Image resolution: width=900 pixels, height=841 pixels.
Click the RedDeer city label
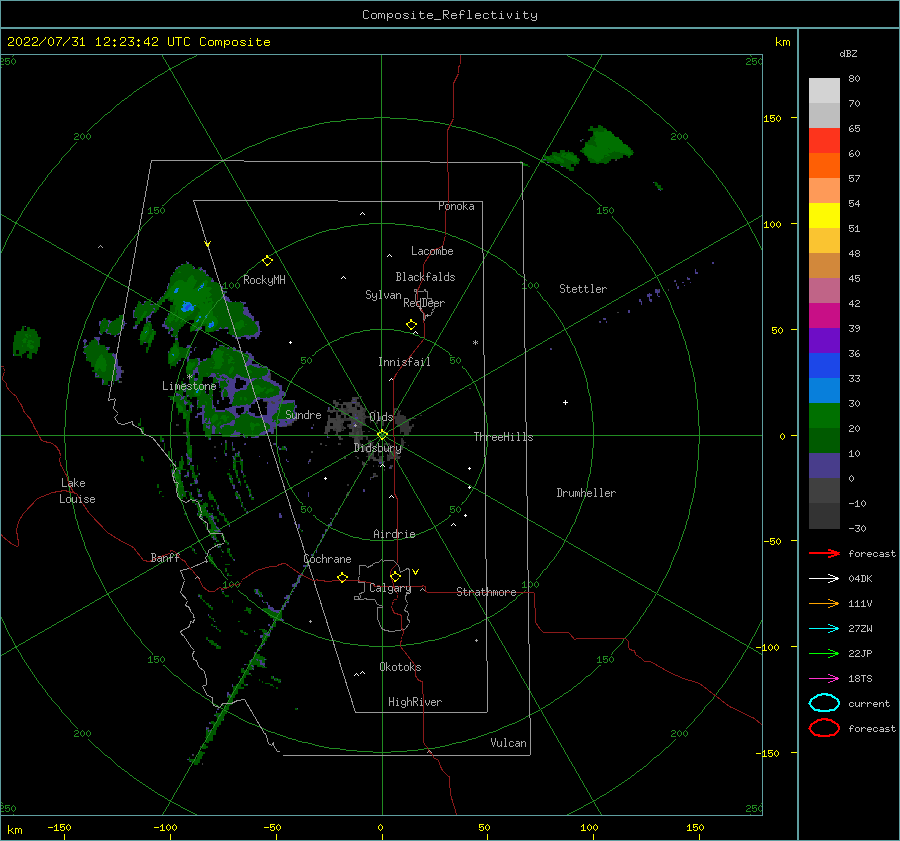[x=424, y=303]
